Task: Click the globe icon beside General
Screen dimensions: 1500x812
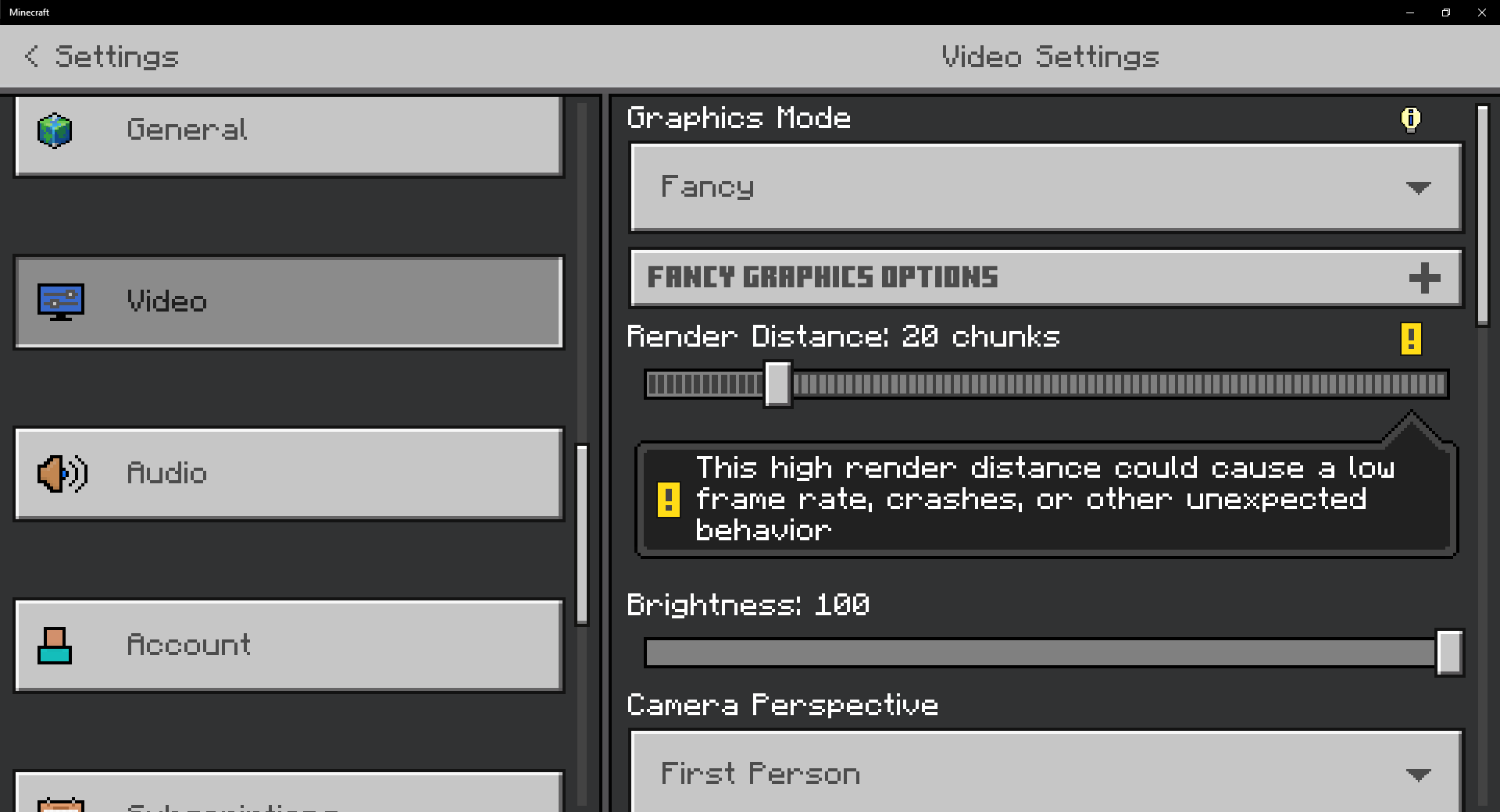Action: pos(55,130)
